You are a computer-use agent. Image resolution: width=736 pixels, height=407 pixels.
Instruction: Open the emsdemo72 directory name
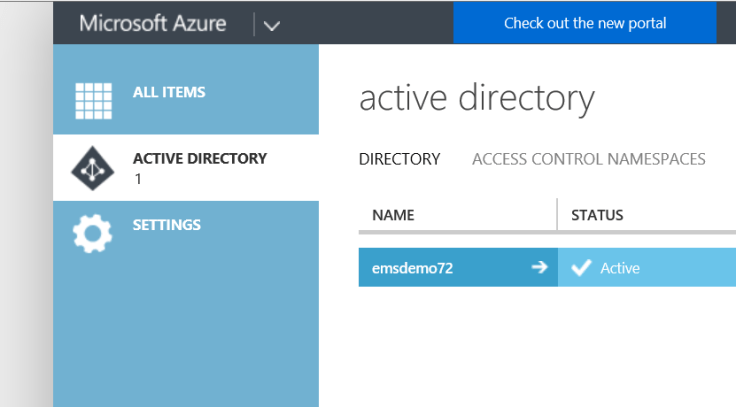[412, 268]
